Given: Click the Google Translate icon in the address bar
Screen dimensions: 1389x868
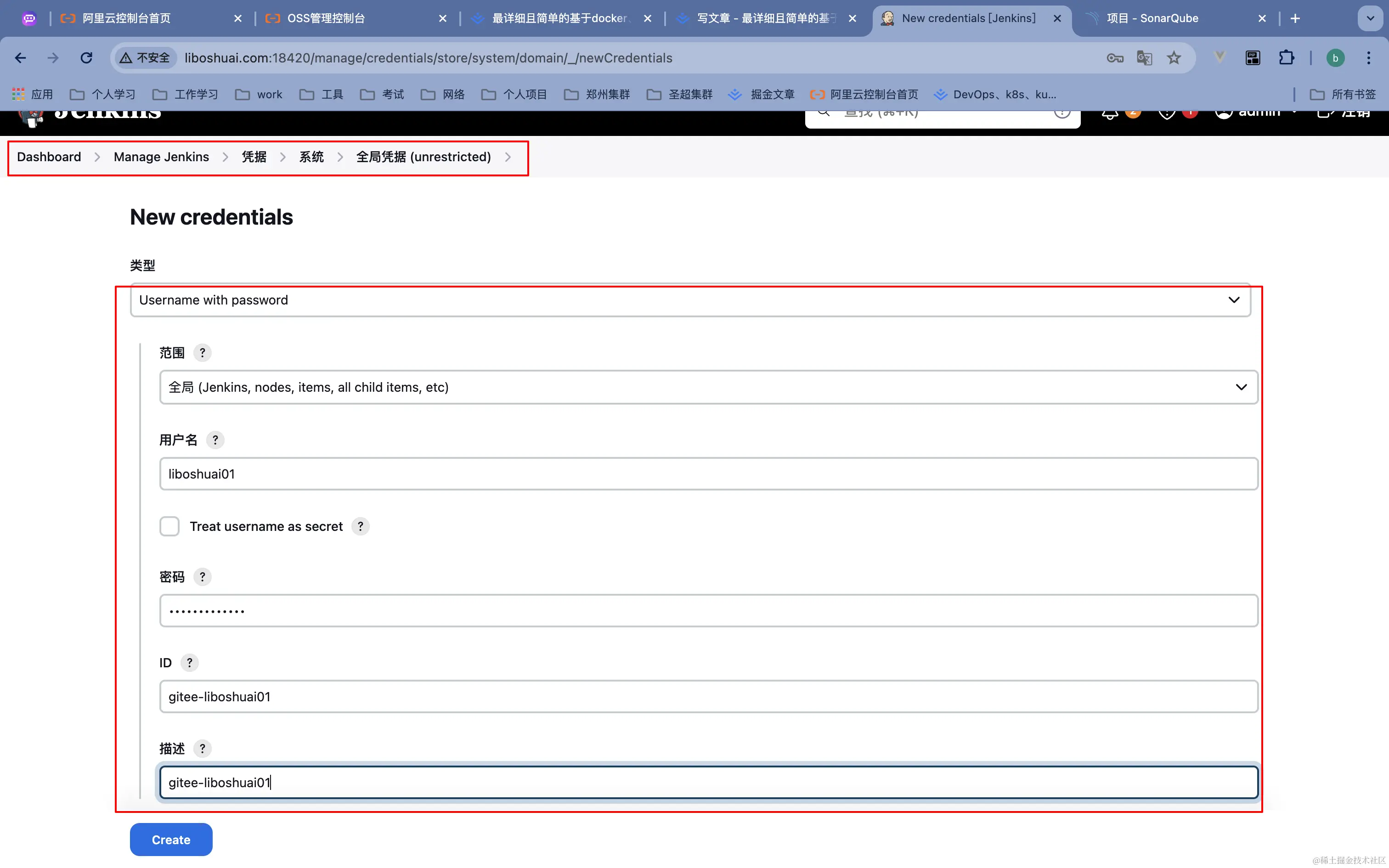Looking at the screenshot, I should [1144, 58].
